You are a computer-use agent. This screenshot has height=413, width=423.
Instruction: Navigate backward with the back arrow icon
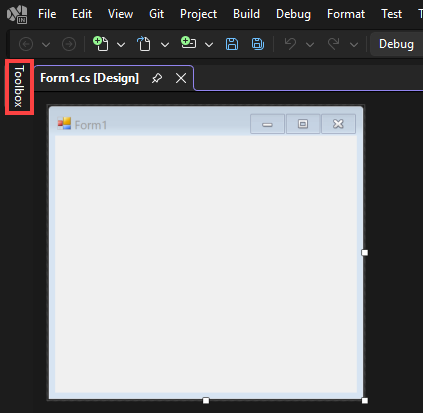click(26, 44)
